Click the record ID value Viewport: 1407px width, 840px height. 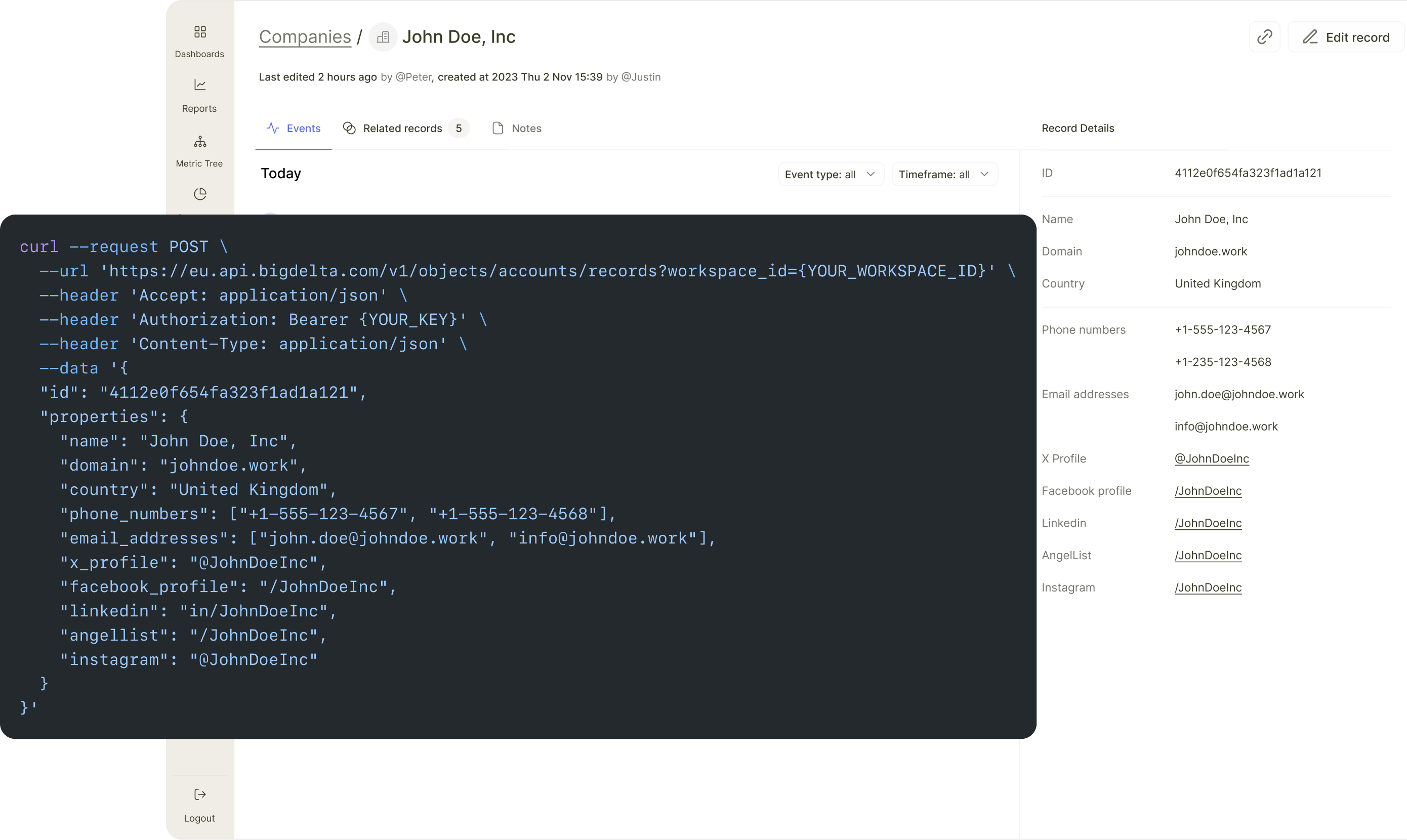[1248, 173]
